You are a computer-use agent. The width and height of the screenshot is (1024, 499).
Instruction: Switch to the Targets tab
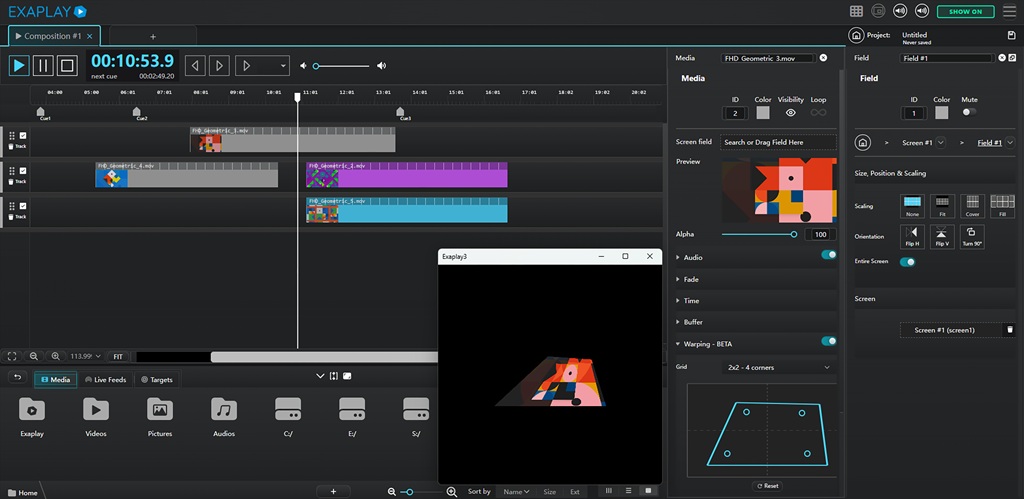(157, 380)
